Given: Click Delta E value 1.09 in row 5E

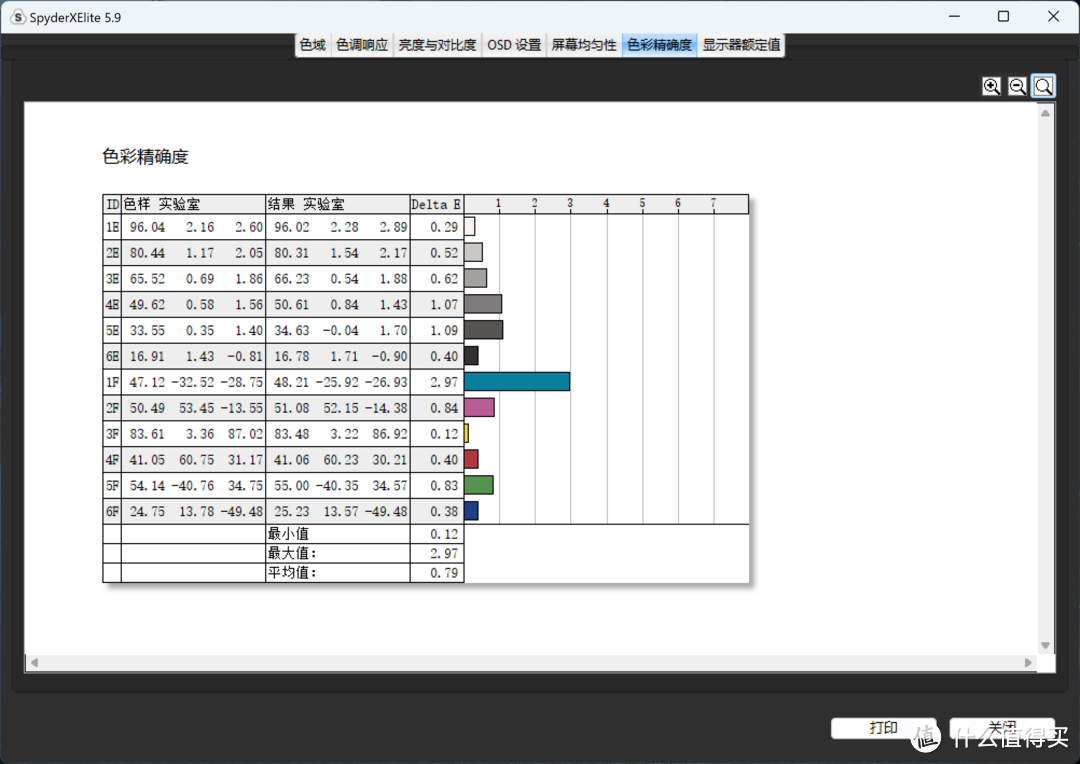Looking at the screenshot, I should pos(444,330).
